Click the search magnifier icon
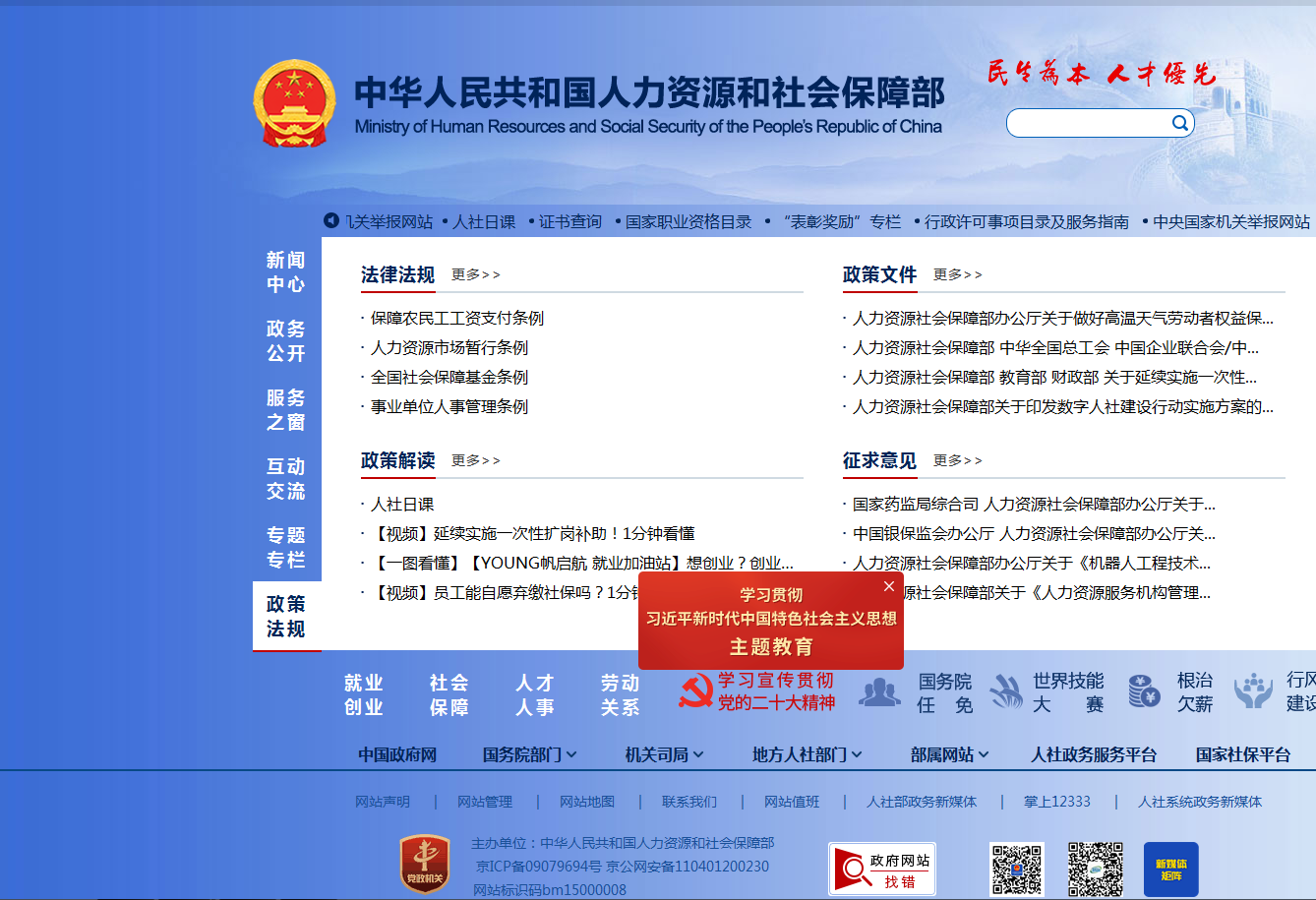Screen dimensions: 1316x900 click(x=1179, y=123)
